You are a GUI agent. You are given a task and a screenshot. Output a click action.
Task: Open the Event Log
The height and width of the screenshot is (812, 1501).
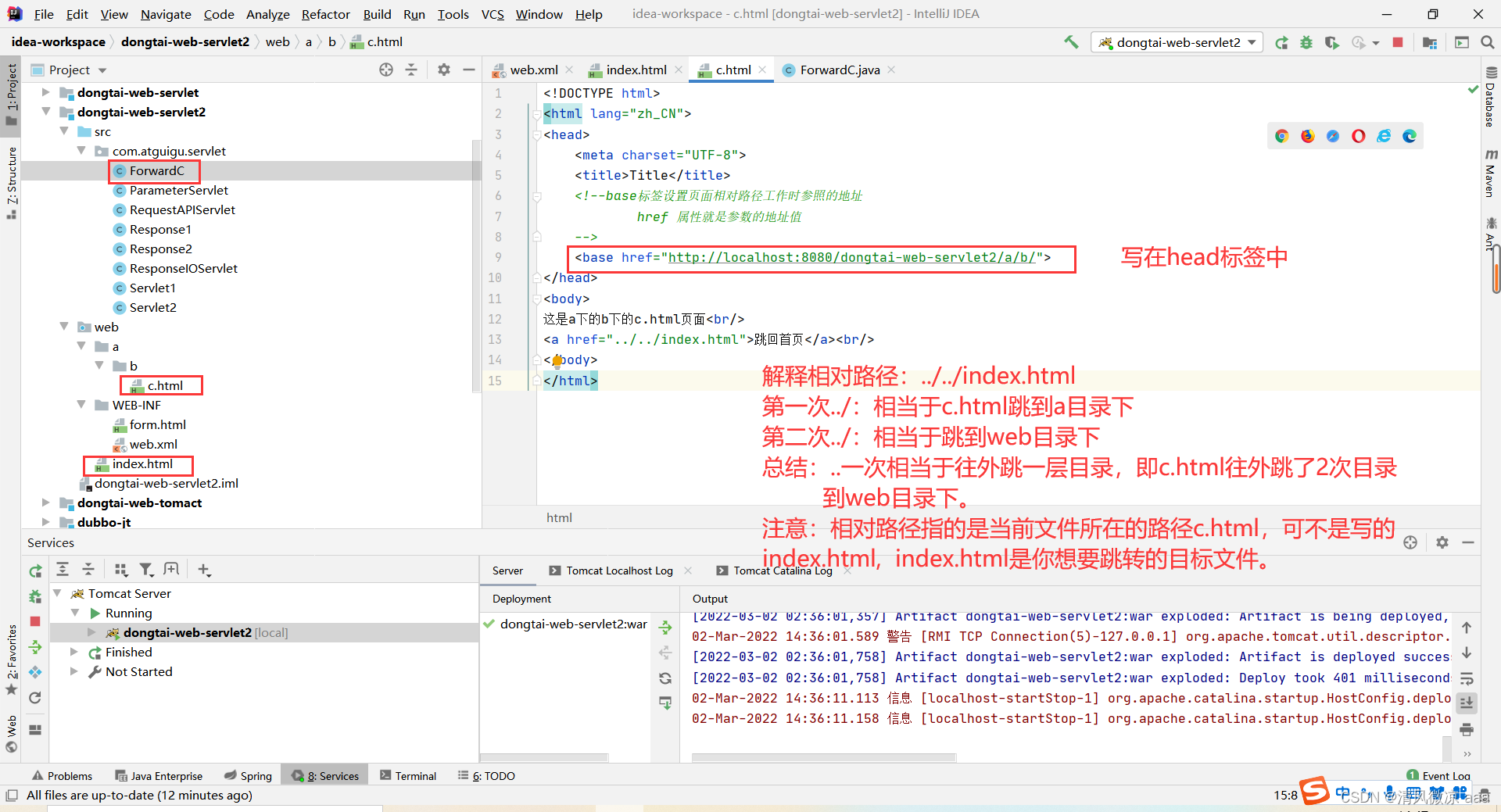[x=1438, y=775]
